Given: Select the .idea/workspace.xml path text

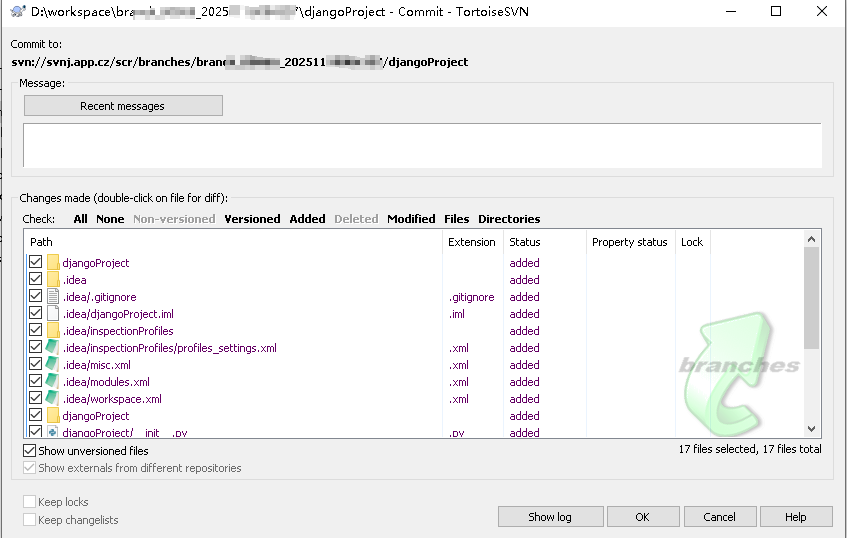Looking at the screenshot, I should [112, 399].
